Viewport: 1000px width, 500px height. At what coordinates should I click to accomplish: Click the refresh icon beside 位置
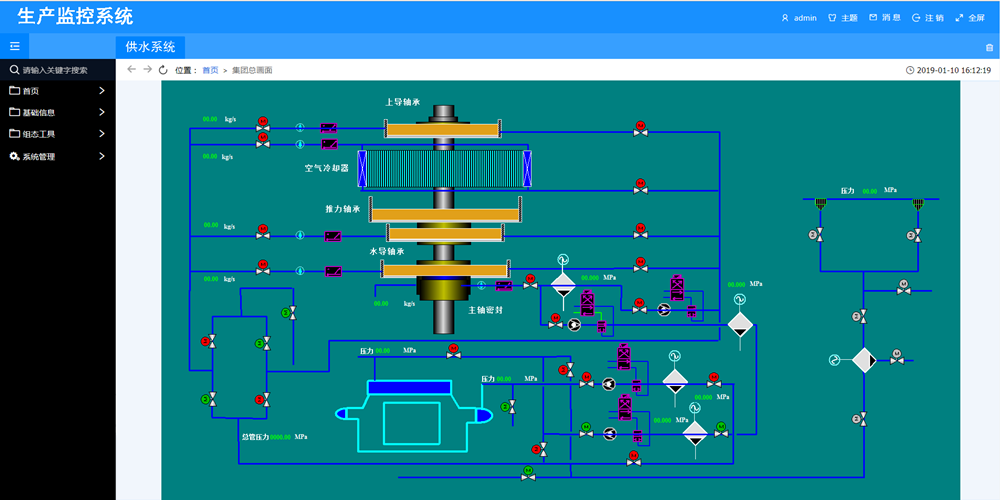[163, 70]
